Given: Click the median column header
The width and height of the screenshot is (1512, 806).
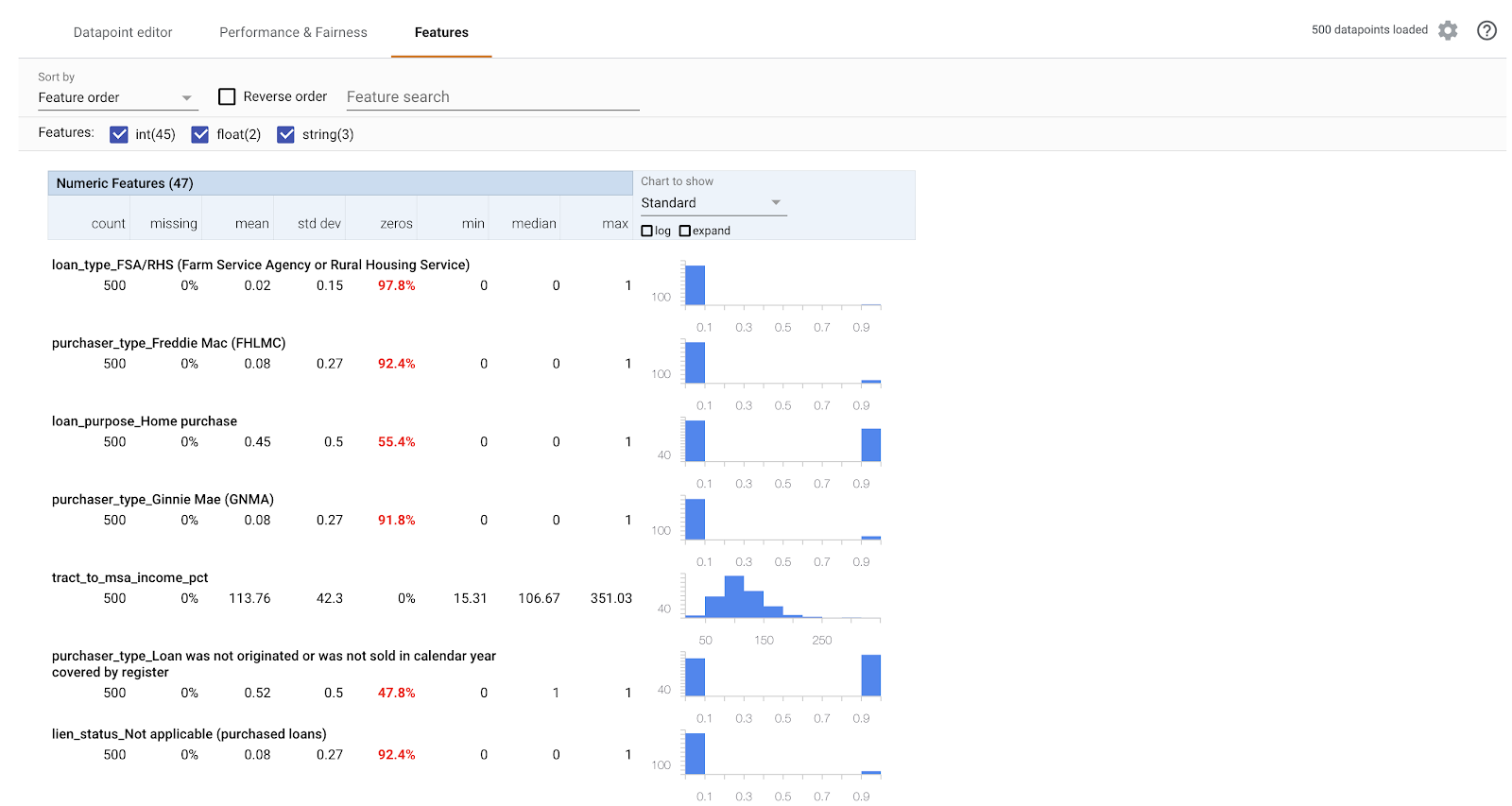Looking at the screenshot, I should click(534, 224).
